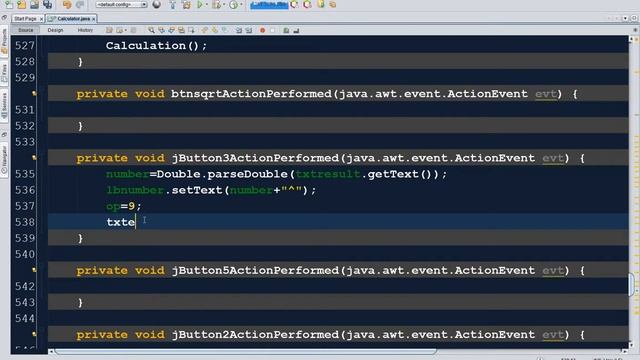
Task: Click the New File toolbar icon
Action: 9,4
